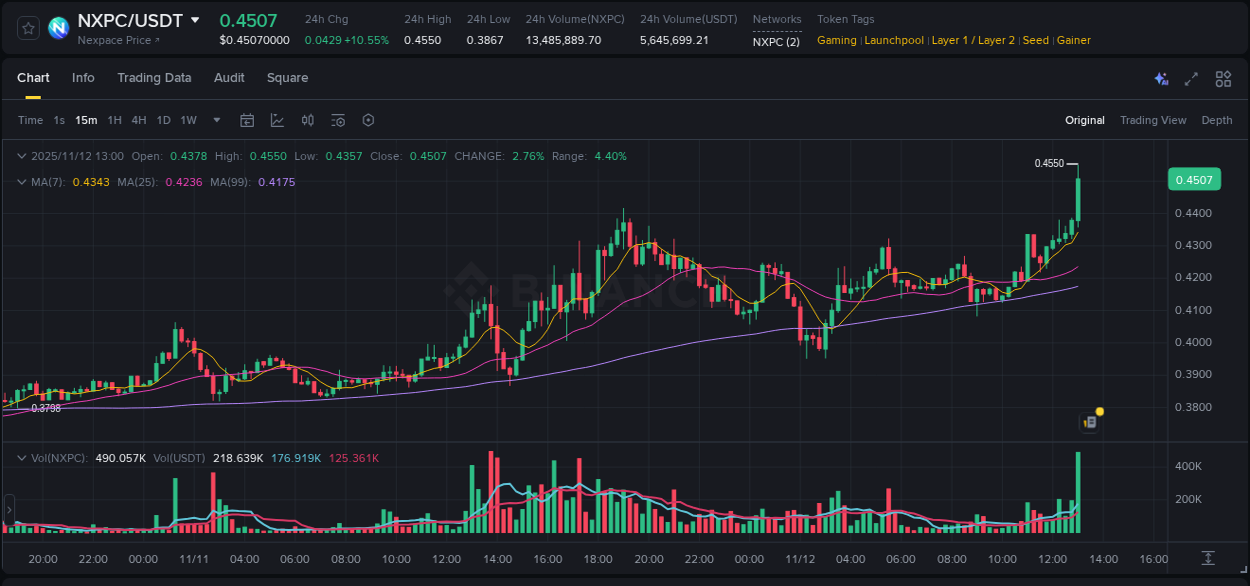Open indicator list settings icon
Image resolution: width=1250 pixels, height=586 pixels.
coord(337,120)
